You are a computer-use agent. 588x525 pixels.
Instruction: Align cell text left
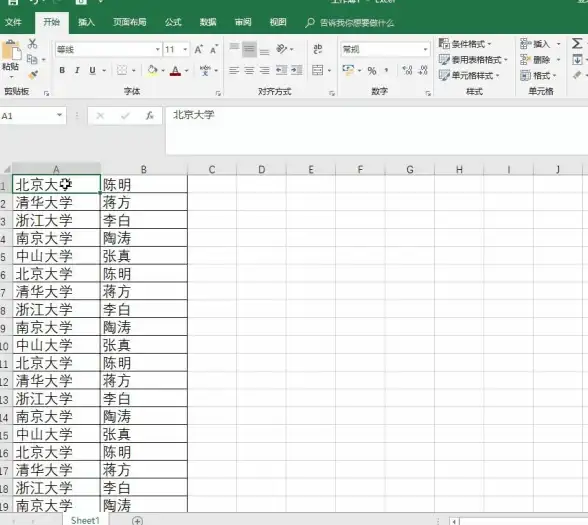[x=234, y=70]
